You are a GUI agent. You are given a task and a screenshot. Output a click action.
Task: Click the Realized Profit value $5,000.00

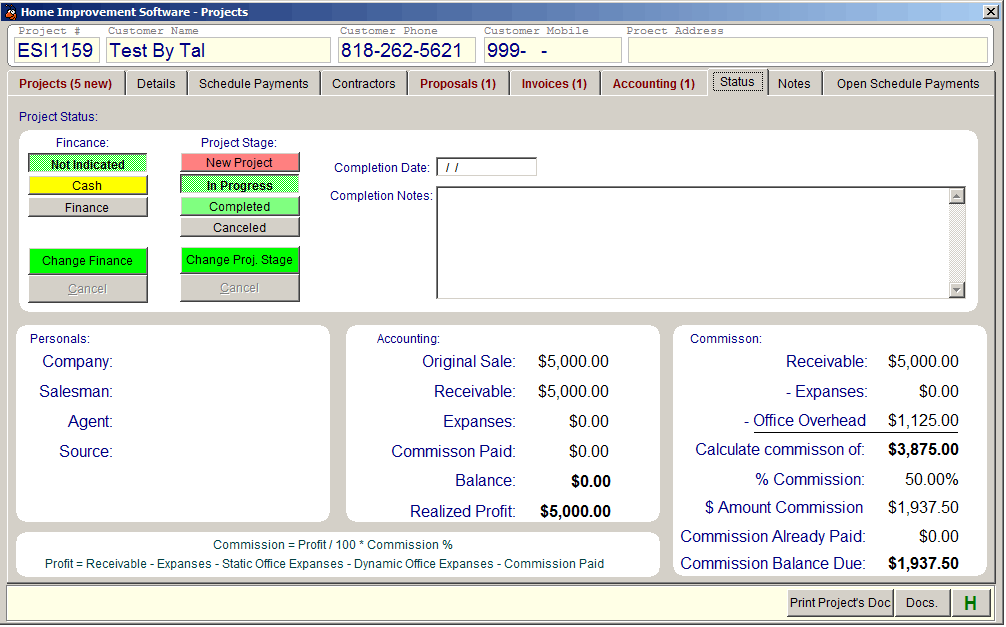point(575,511)
